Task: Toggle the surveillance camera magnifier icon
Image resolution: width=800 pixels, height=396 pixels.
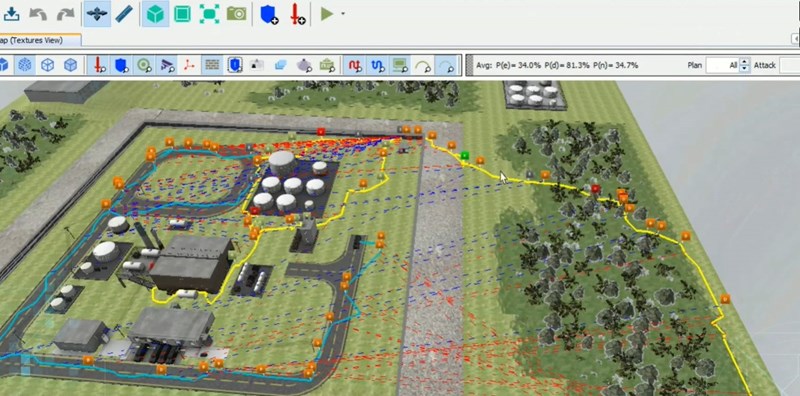Action: click(166, 65)
